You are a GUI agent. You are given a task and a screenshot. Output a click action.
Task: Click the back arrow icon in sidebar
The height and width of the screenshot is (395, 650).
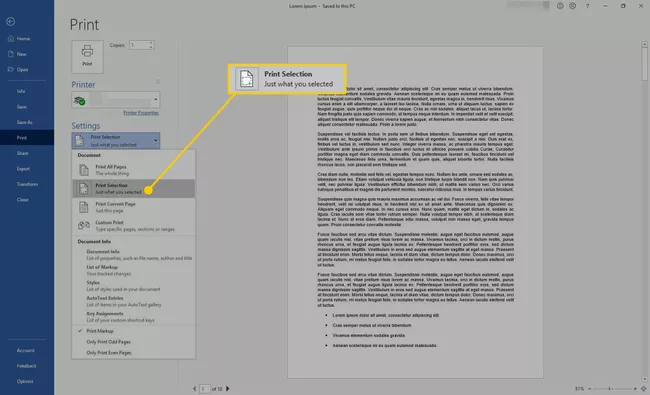tap(11, 22)
